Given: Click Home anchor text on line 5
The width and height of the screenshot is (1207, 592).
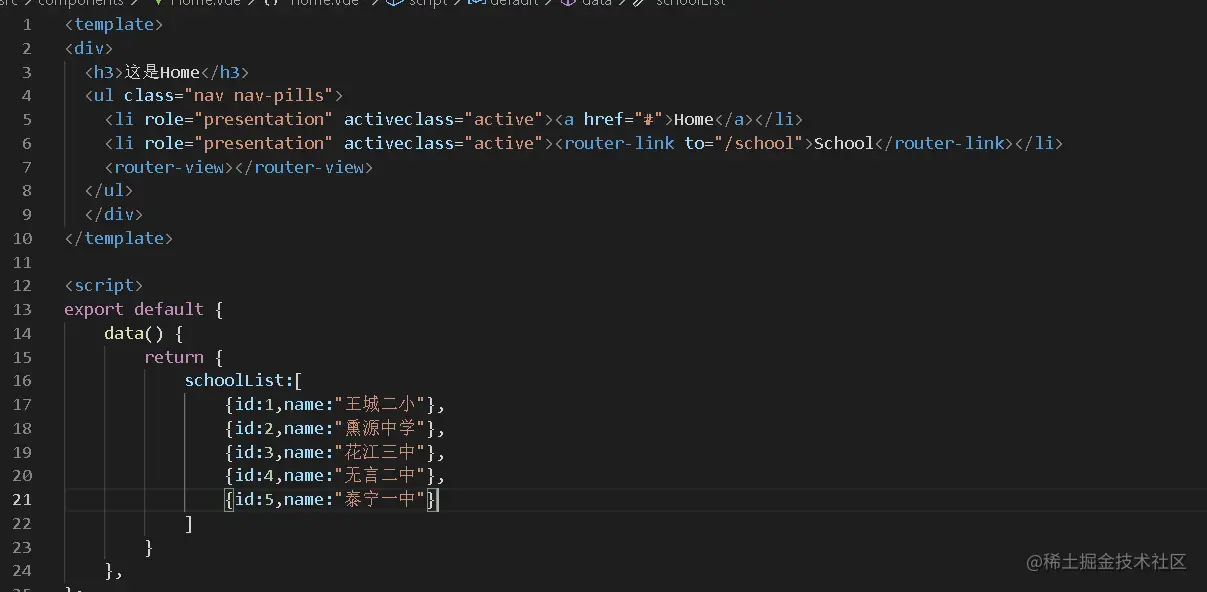Looking at the screenshot, I should point(694,119).
